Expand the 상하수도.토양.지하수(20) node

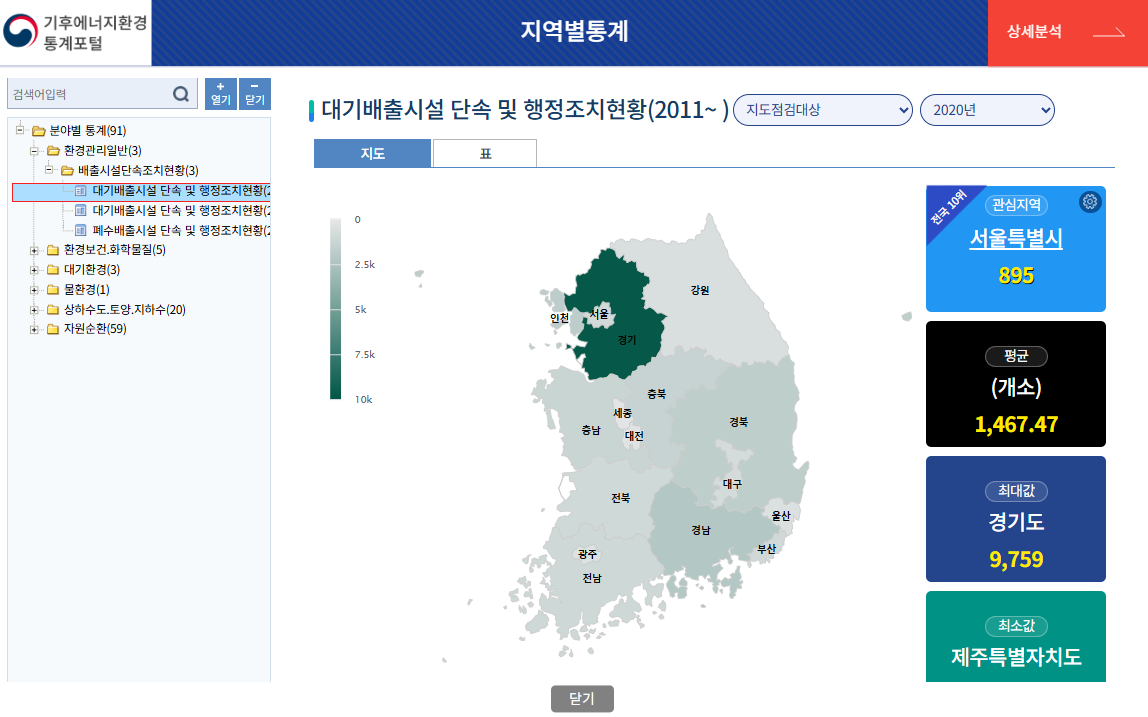(34, 310)
